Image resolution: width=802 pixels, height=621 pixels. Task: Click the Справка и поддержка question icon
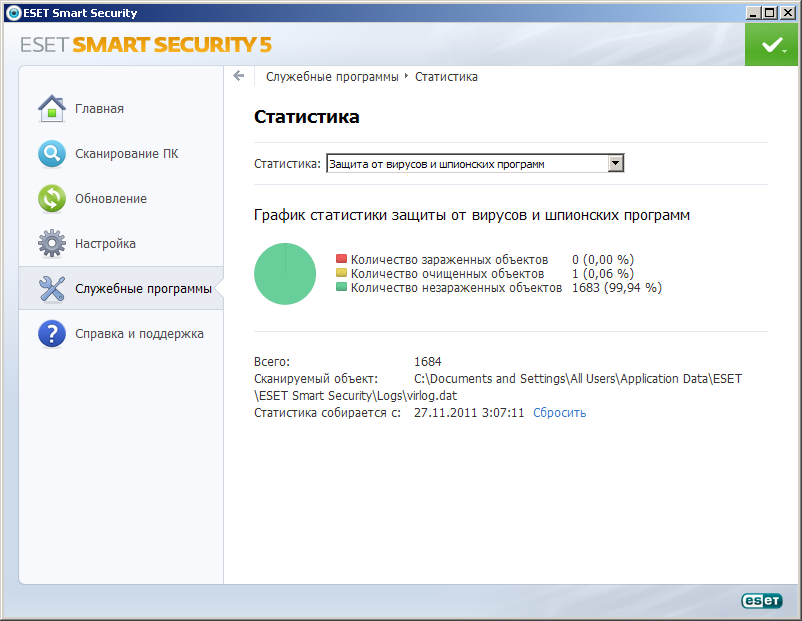[x=51, y=334]
